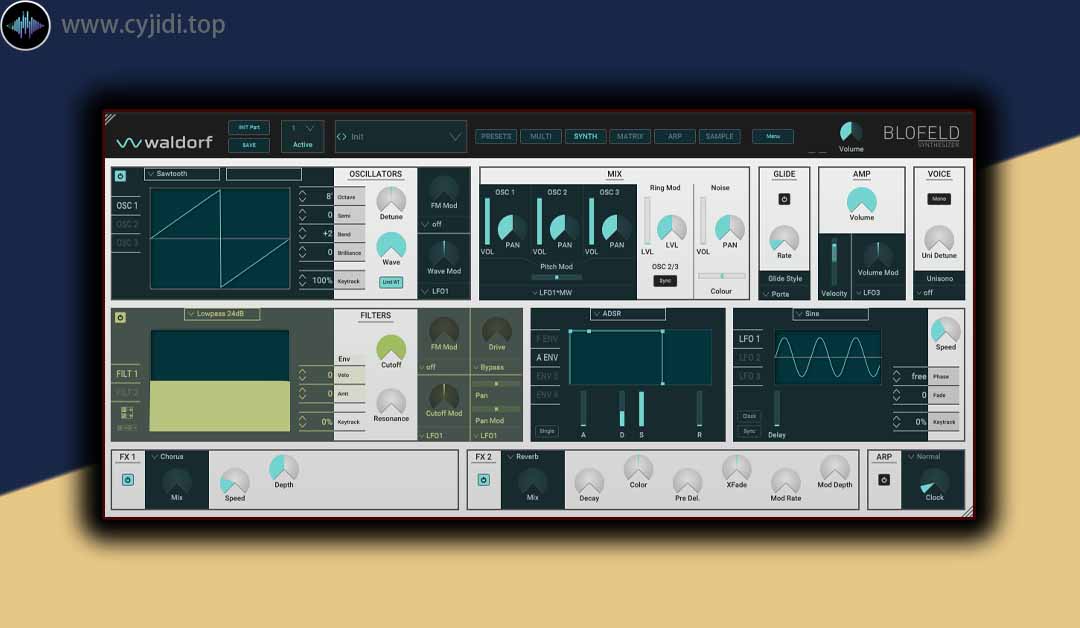This screenshot has height=628, width=1080.
Task: Open the Glide Style Porta dropdown
Action: pos(777,294)
